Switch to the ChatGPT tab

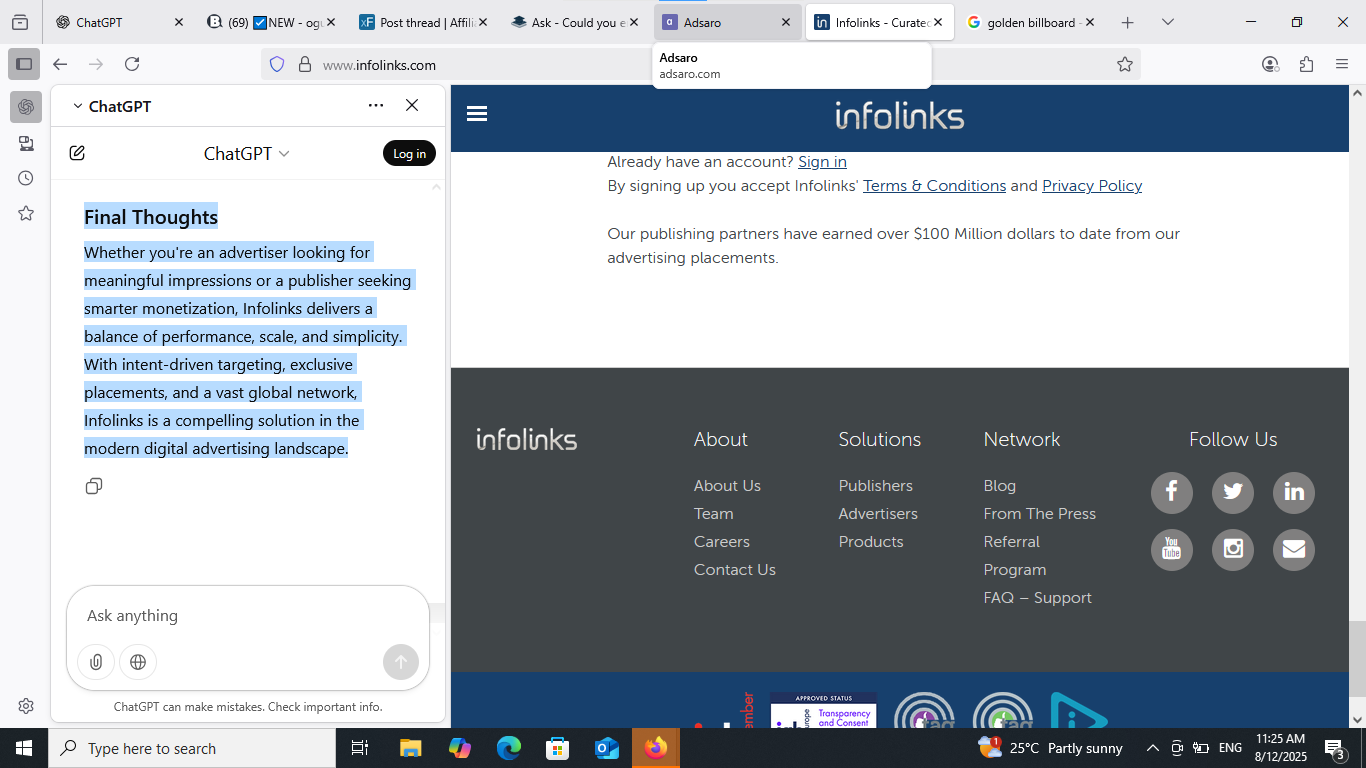coord(120,22)
